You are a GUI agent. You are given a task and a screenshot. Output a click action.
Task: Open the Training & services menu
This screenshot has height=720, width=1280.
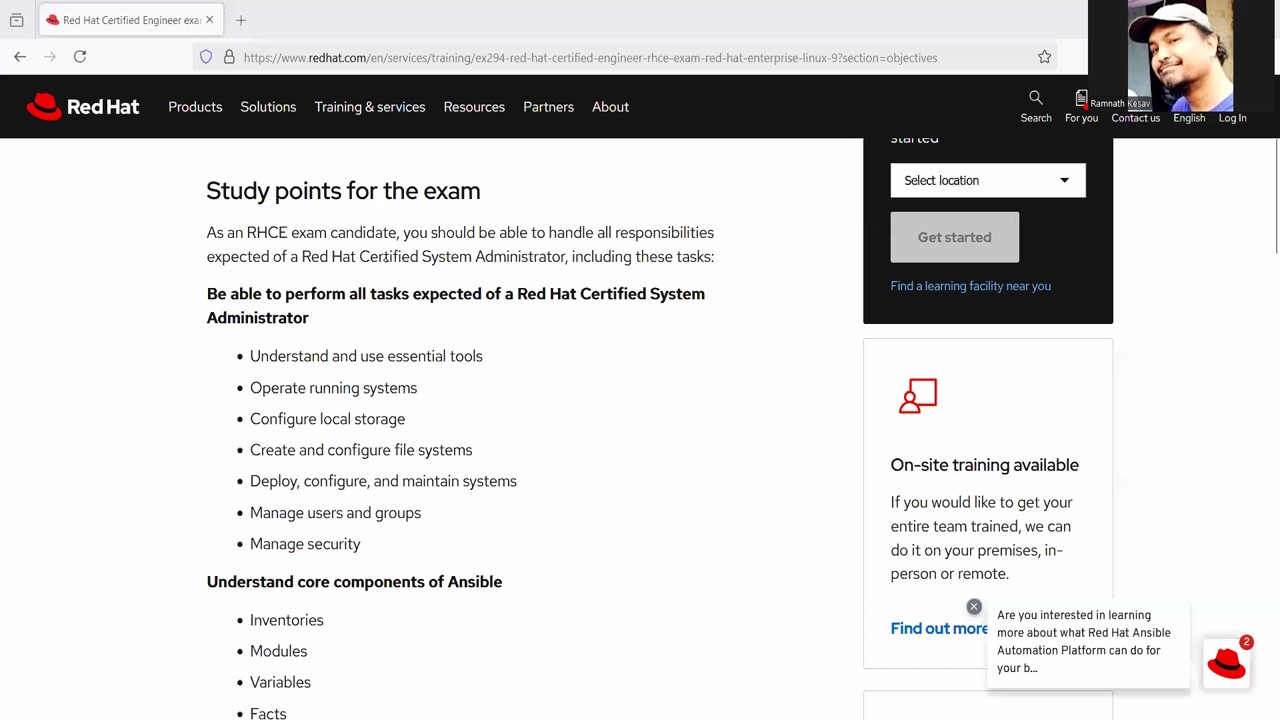point(370,107)
